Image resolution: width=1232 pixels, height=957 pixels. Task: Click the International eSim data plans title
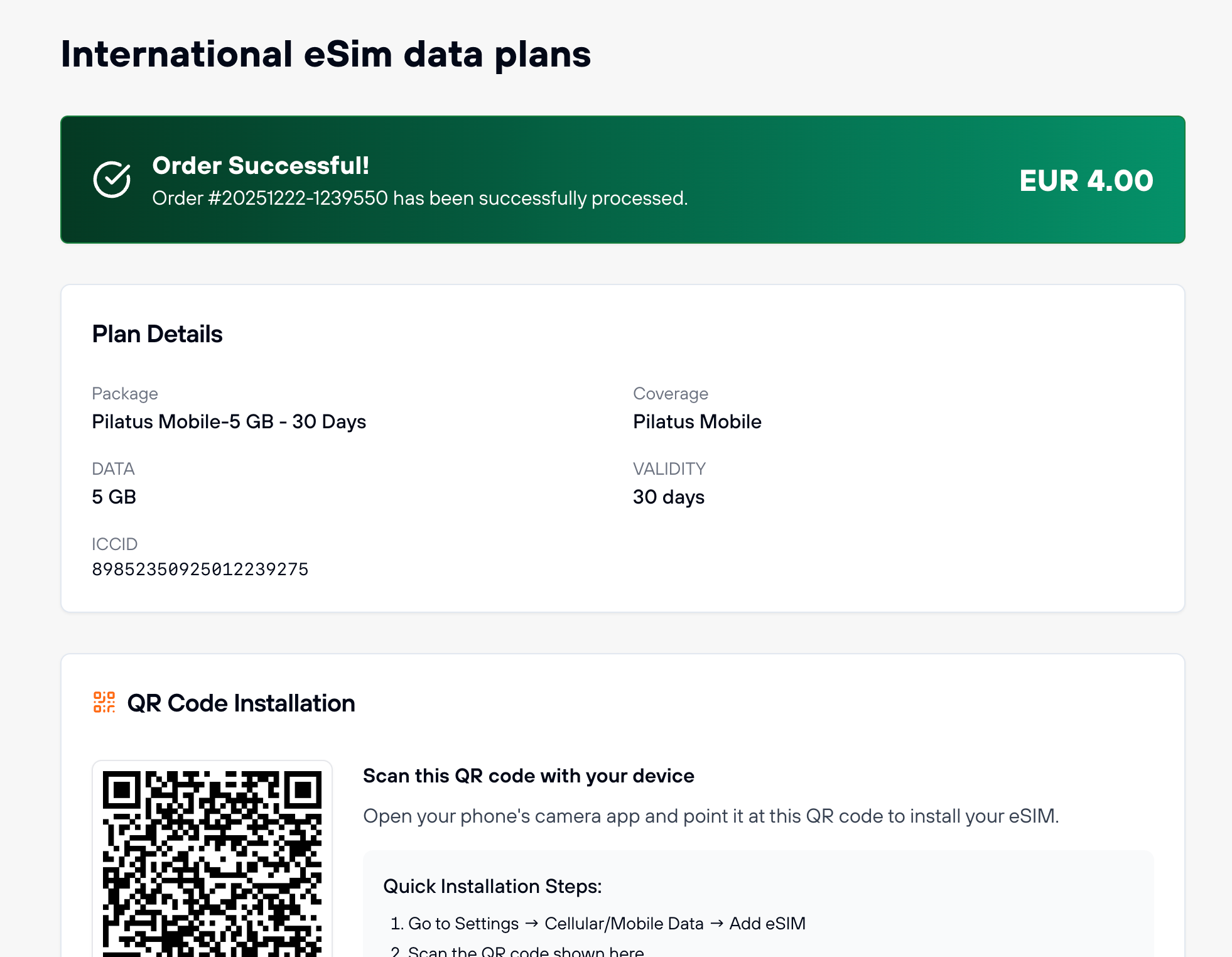[326, 54]
